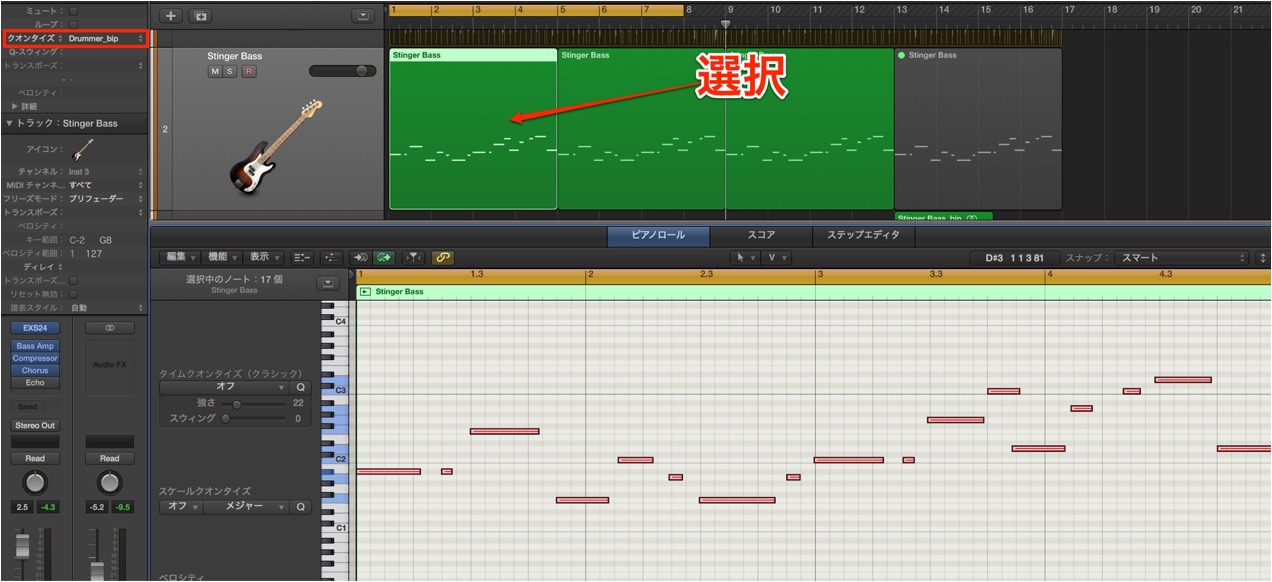This screenshot has height=582, width=1272.
Task: Click the Q button for time quantize
Action: coord(301,387)
